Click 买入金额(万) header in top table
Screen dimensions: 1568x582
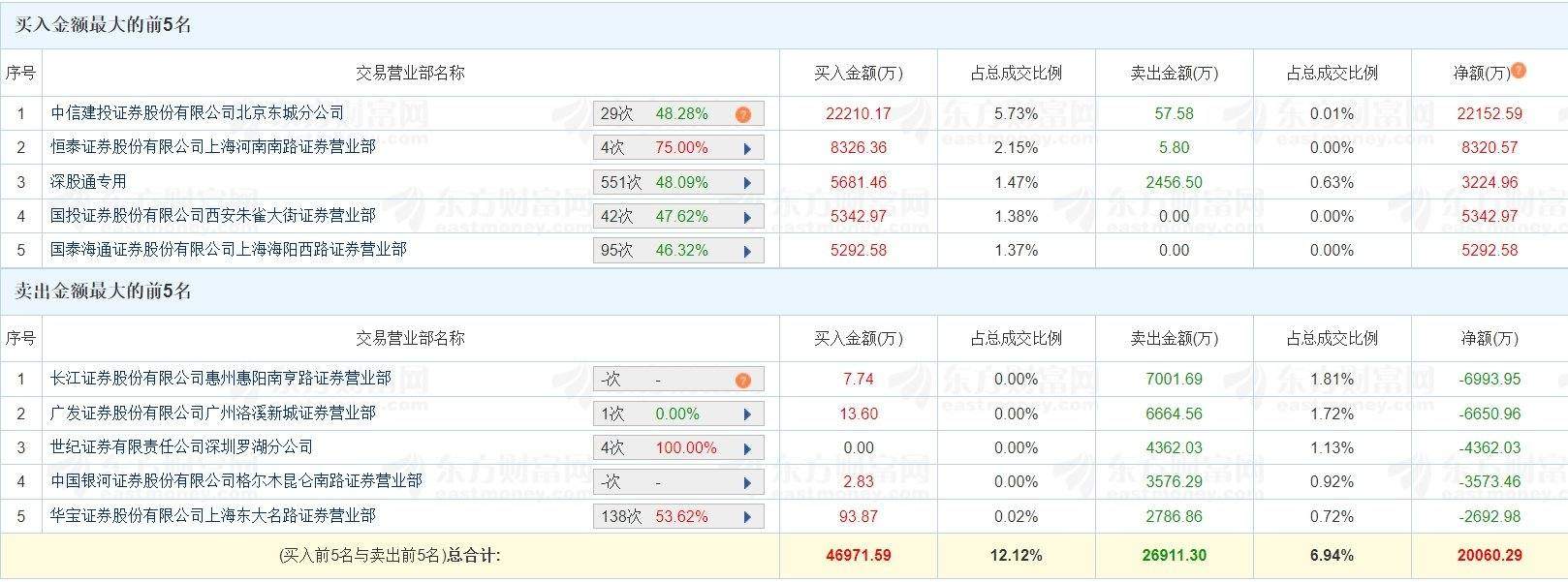tap(859, 73)
